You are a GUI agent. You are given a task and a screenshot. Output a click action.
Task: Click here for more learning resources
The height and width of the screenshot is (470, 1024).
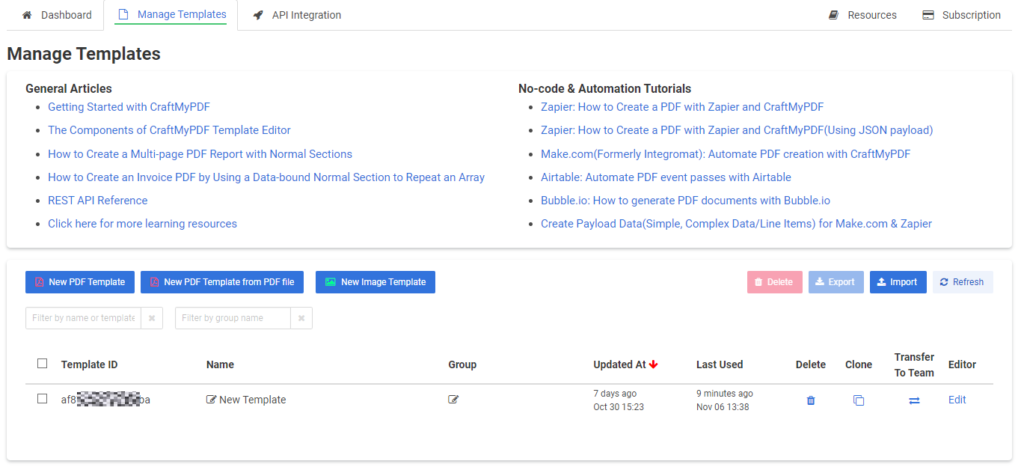(142, 224)
